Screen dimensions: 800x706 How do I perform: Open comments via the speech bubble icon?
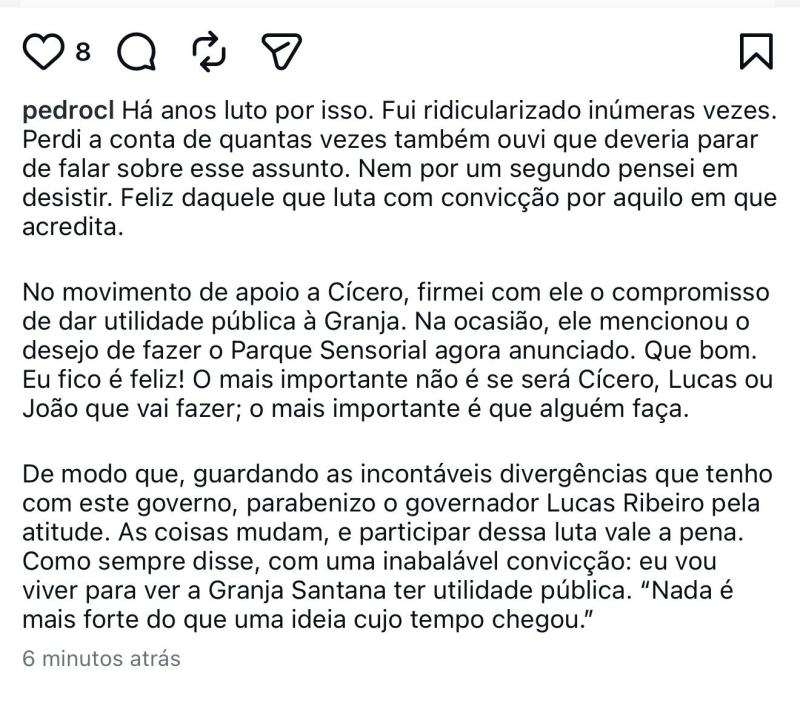coord(136,51)
